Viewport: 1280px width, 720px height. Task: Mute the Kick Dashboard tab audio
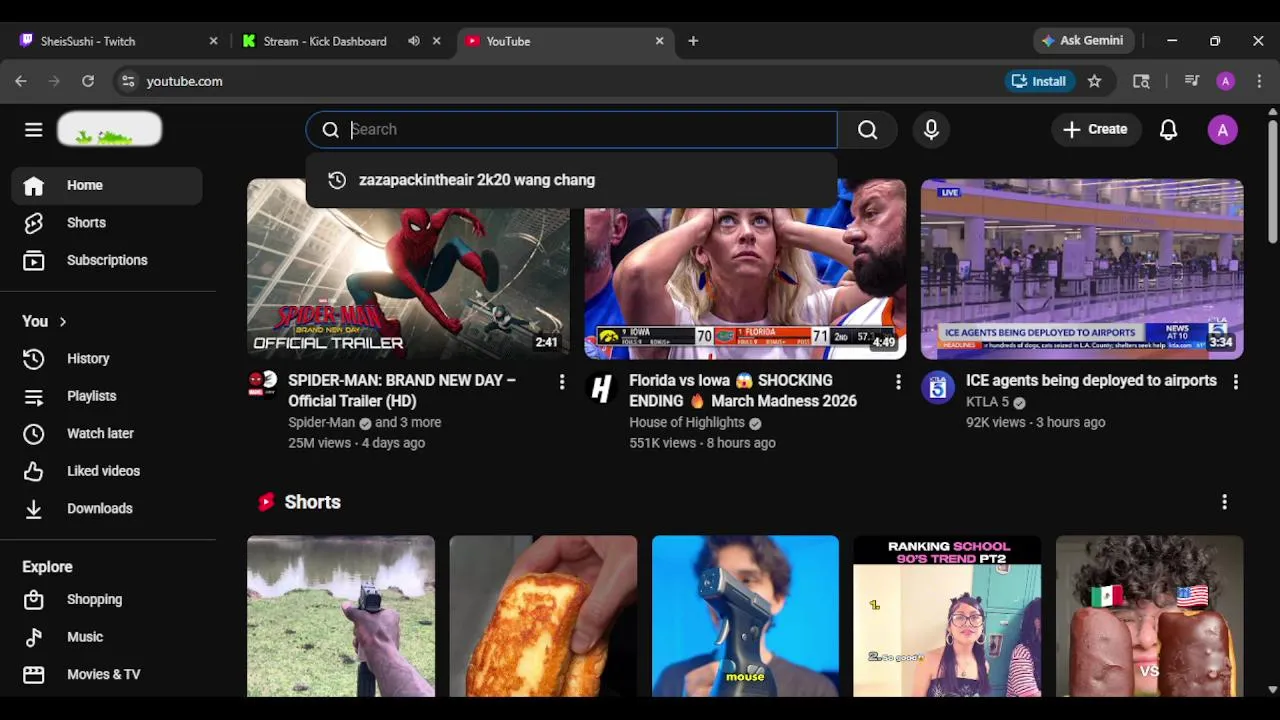click(413, 41)
